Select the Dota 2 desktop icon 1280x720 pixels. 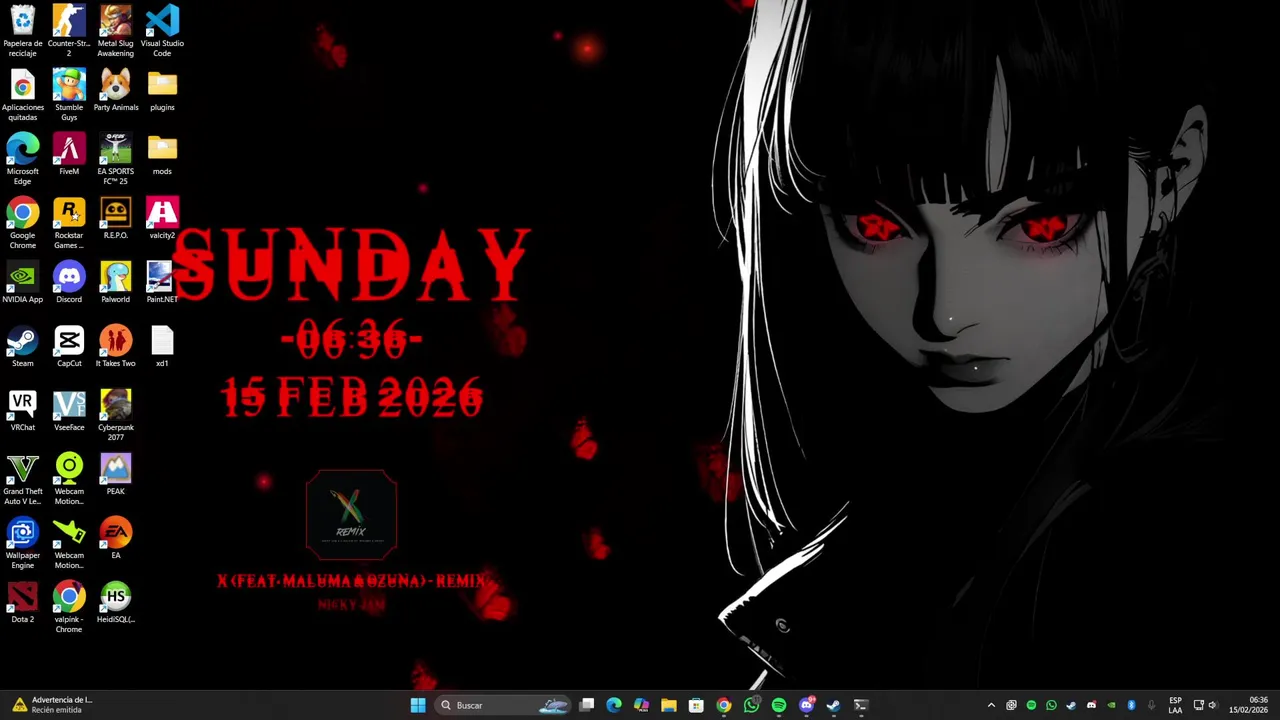22,602
